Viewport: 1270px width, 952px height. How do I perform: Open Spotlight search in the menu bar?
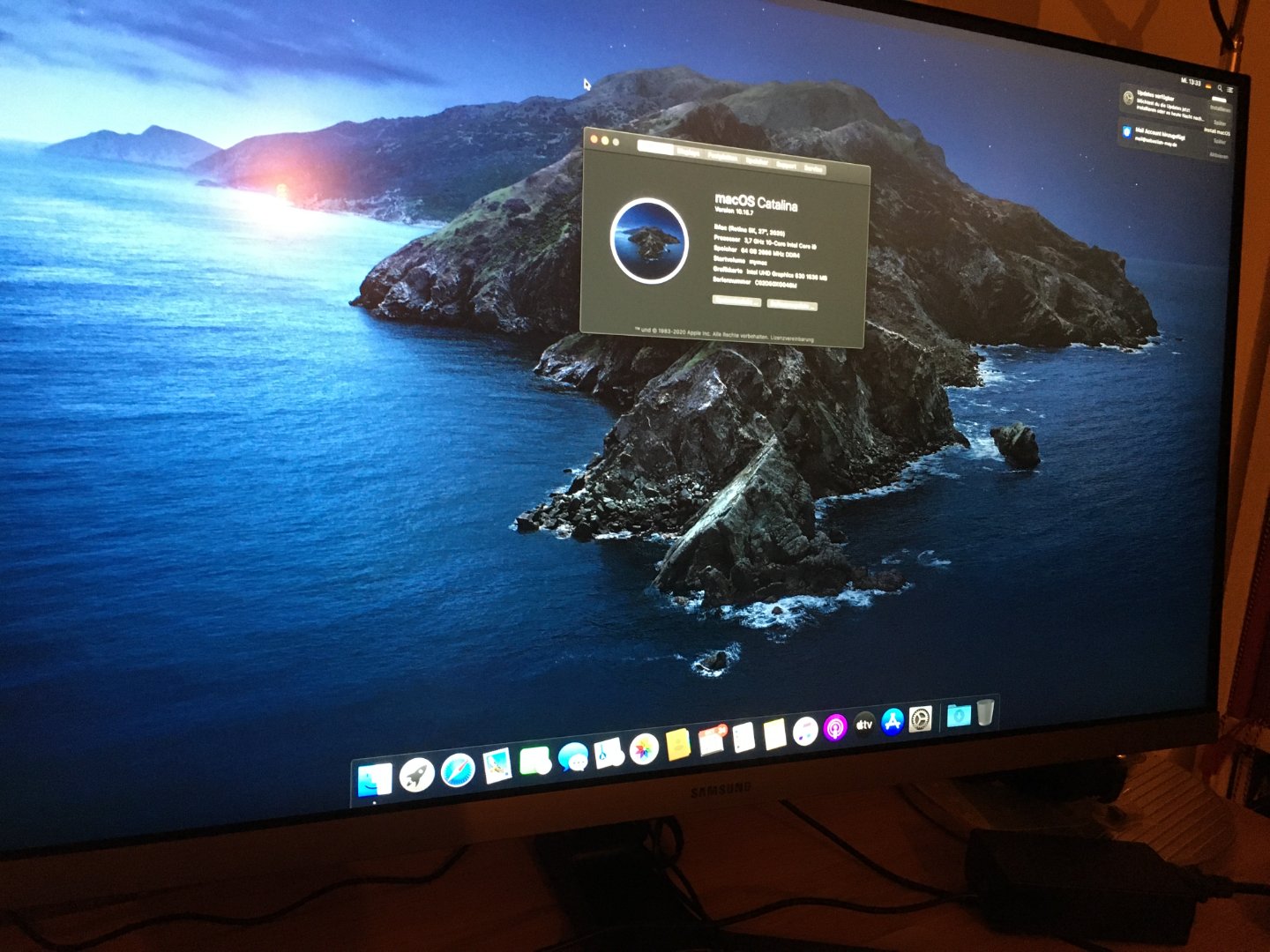(1220, 87)
